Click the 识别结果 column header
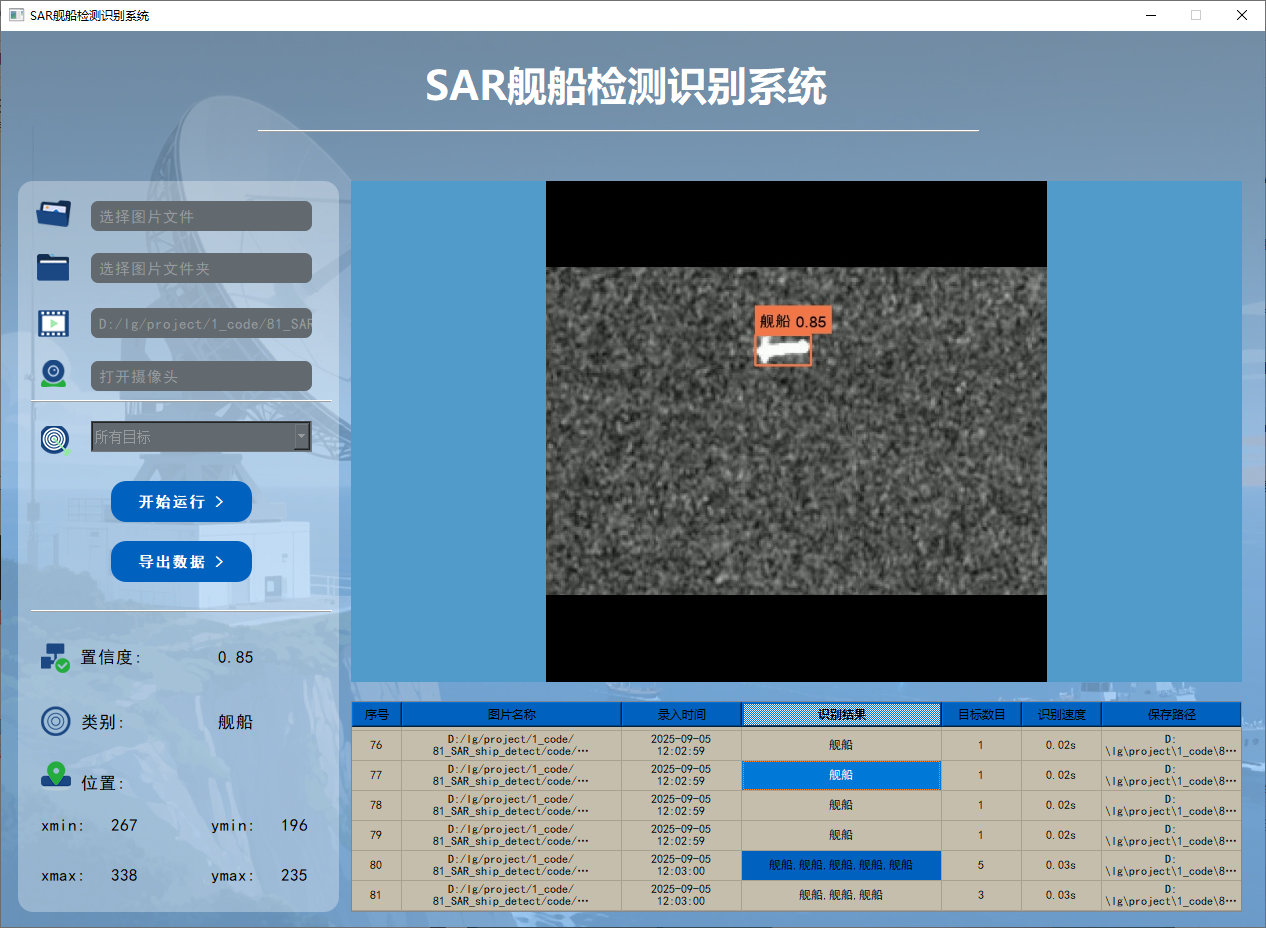The height and width of the screenshot is (928, 1266). tap(841, 714)
